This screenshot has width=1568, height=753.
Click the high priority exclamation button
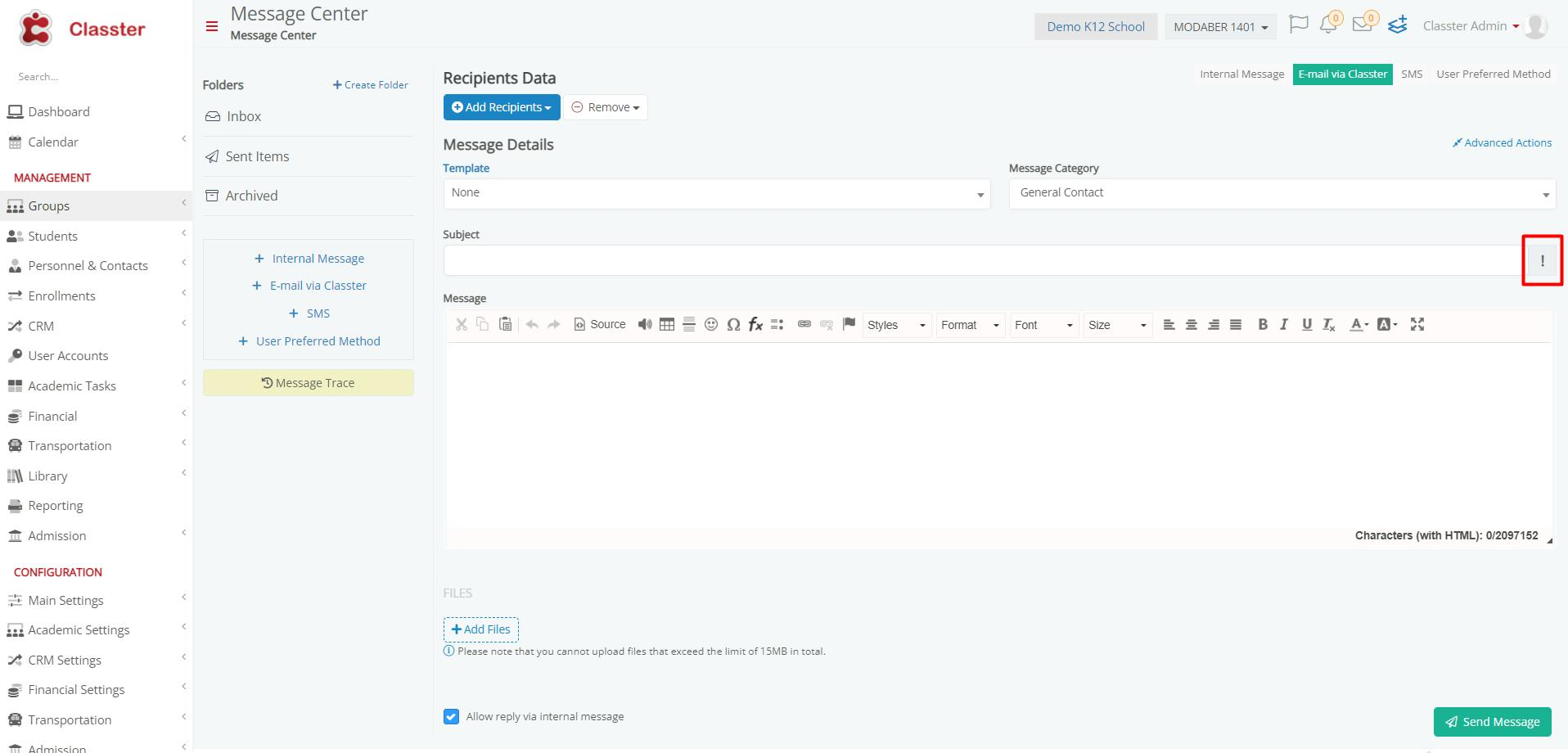click(x=1543, y=261)
